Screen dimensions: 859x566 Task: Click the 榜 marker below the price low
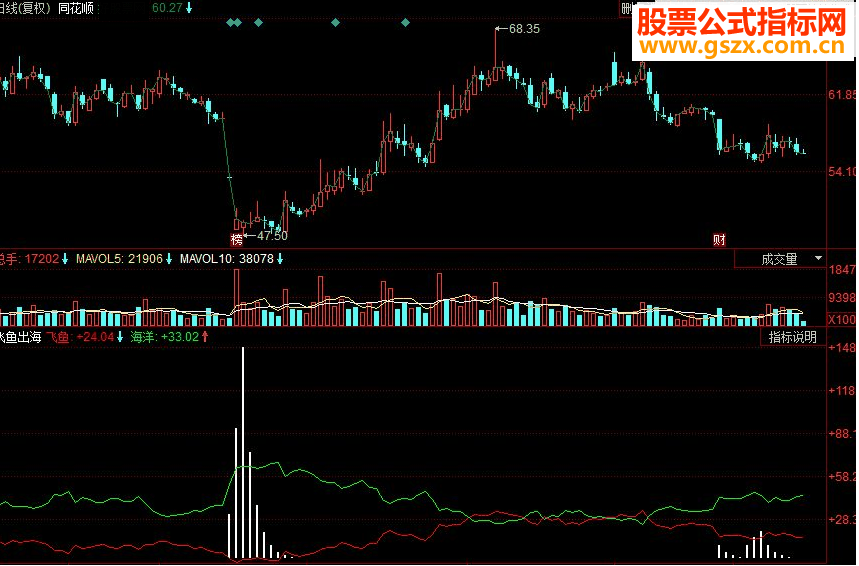click(x=236, y=239)
